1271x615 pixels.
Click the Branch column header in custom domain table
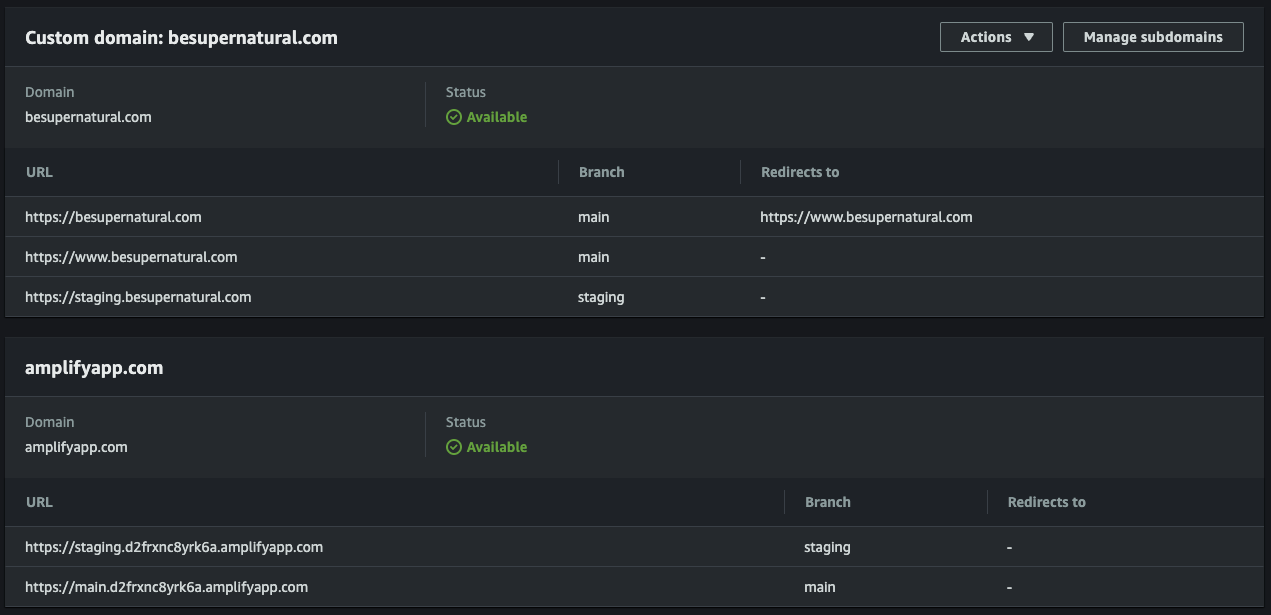(601, 172)
